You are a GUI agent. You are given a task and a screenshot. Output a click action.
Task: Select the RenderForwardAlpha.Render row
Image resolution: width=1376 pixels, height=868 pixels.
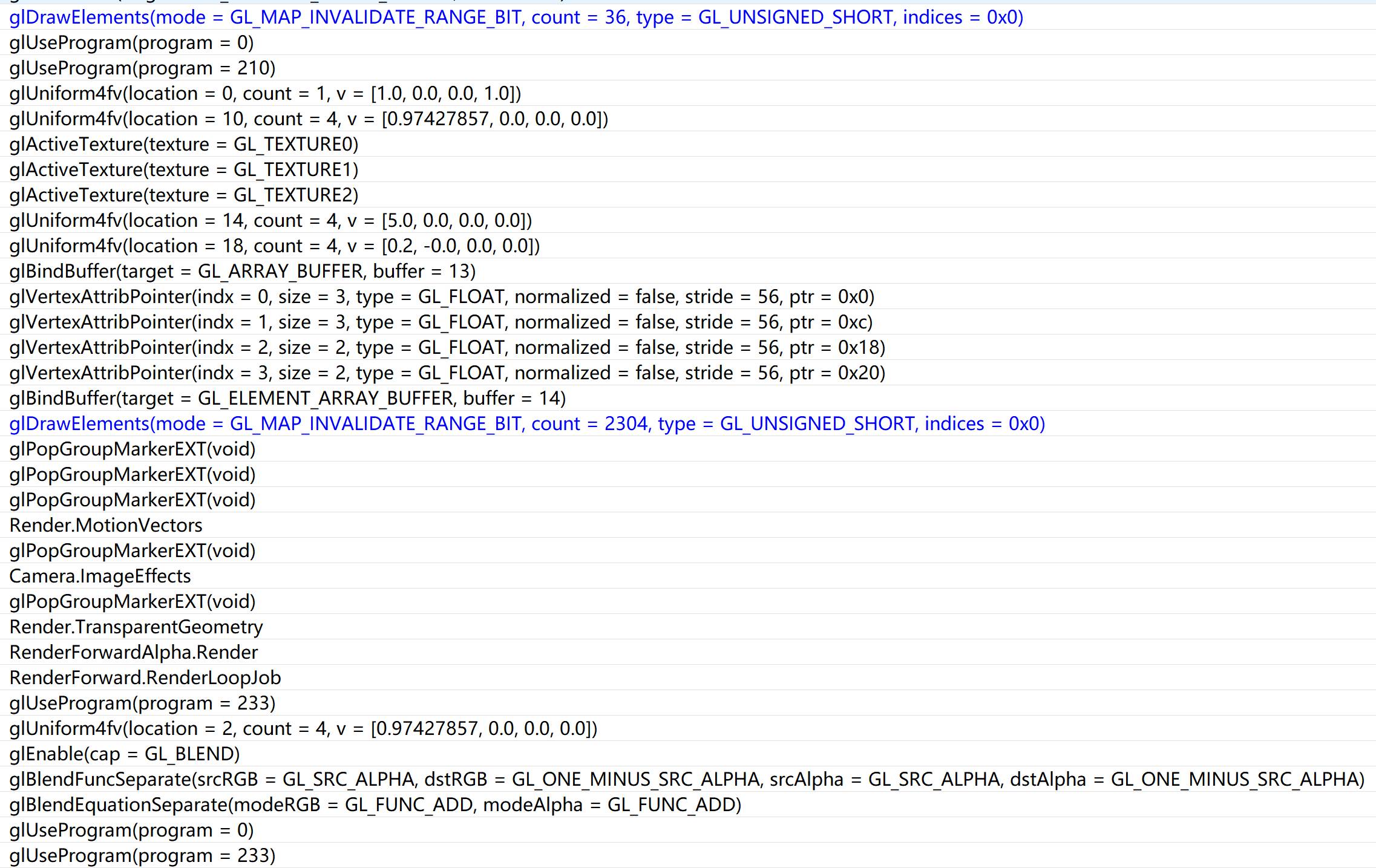click(x=134, y=653)
